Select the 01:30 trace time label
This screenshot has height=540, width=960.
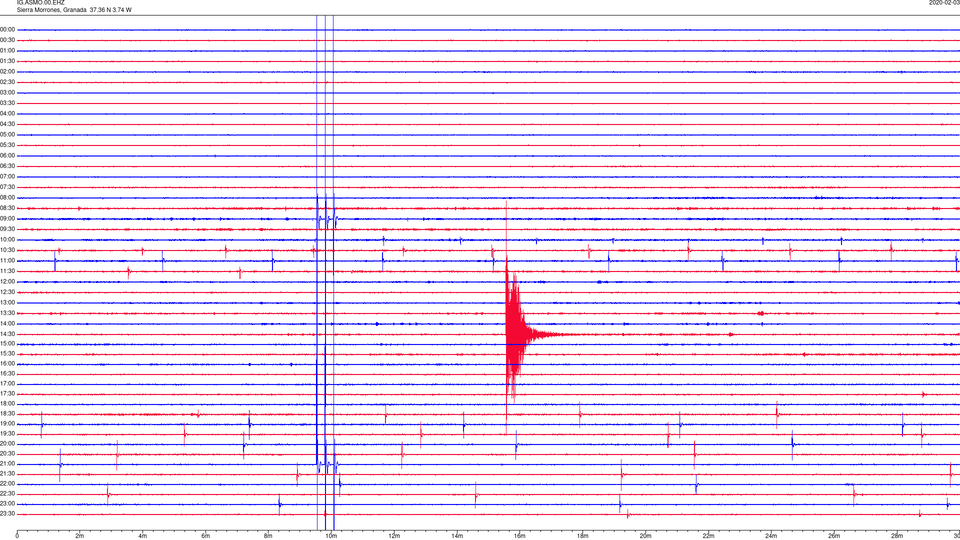[7, 61]
